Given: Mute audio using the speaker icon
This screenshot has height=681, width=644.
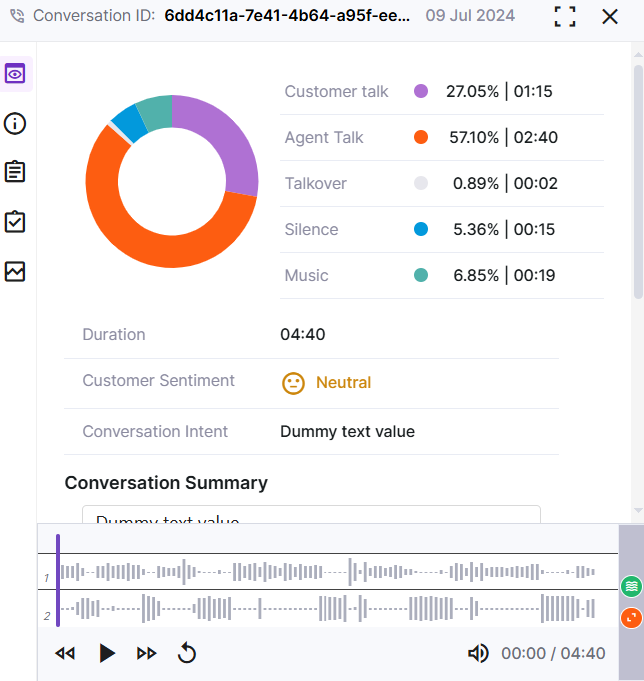Looking at the screenshot, I should pyautogui.click(x=478, y=653).
